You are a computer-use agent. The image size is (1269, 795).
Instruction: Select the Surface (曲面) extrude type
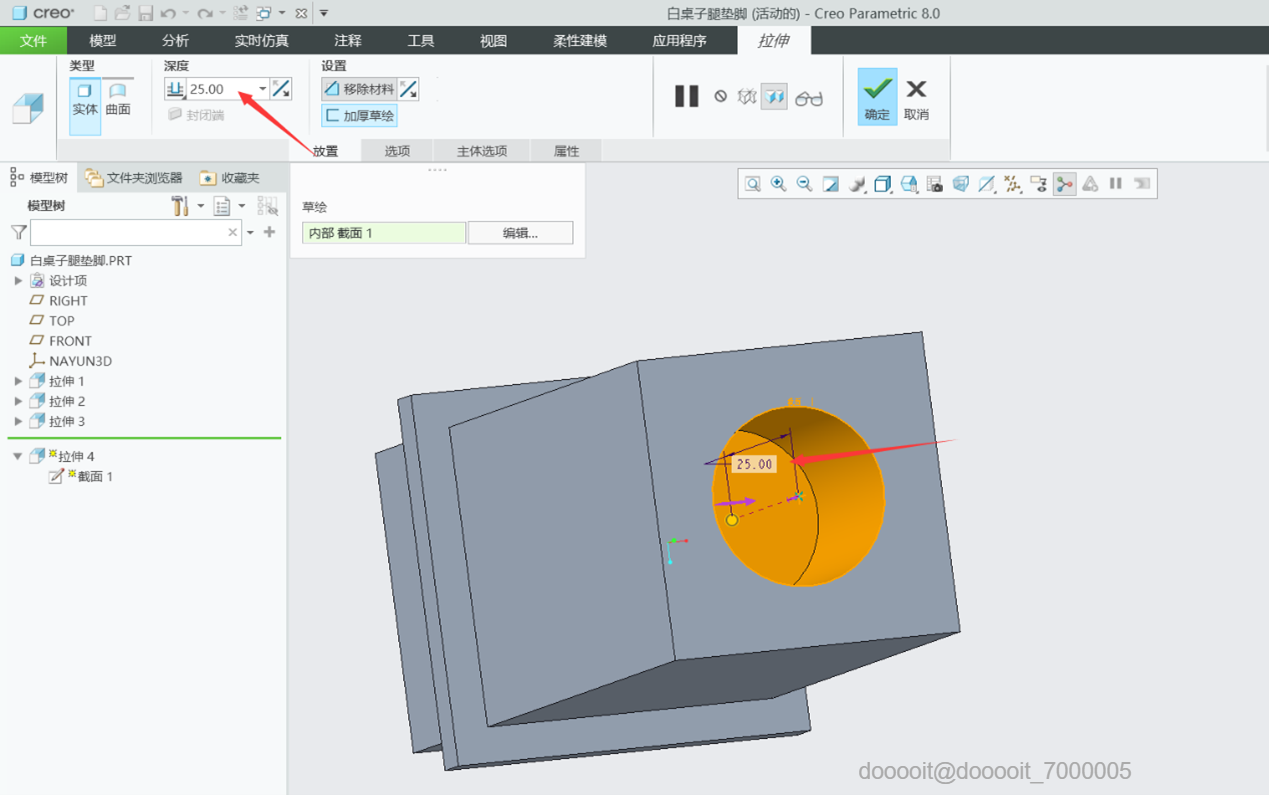pyautogui.click(x=118, y=99)
